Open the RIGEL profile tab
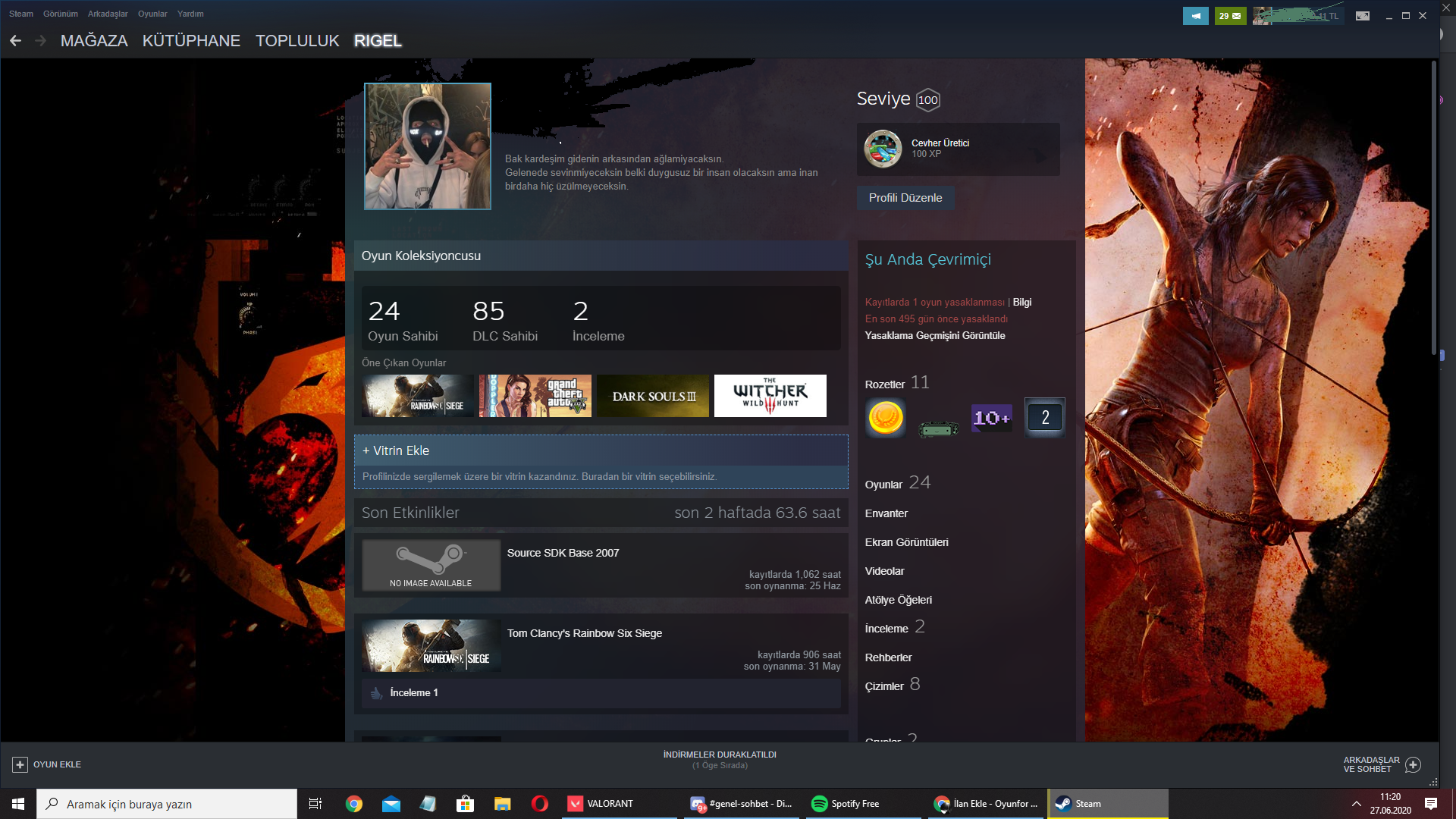This screenshot has height=819, width=1456. (378, 41)
